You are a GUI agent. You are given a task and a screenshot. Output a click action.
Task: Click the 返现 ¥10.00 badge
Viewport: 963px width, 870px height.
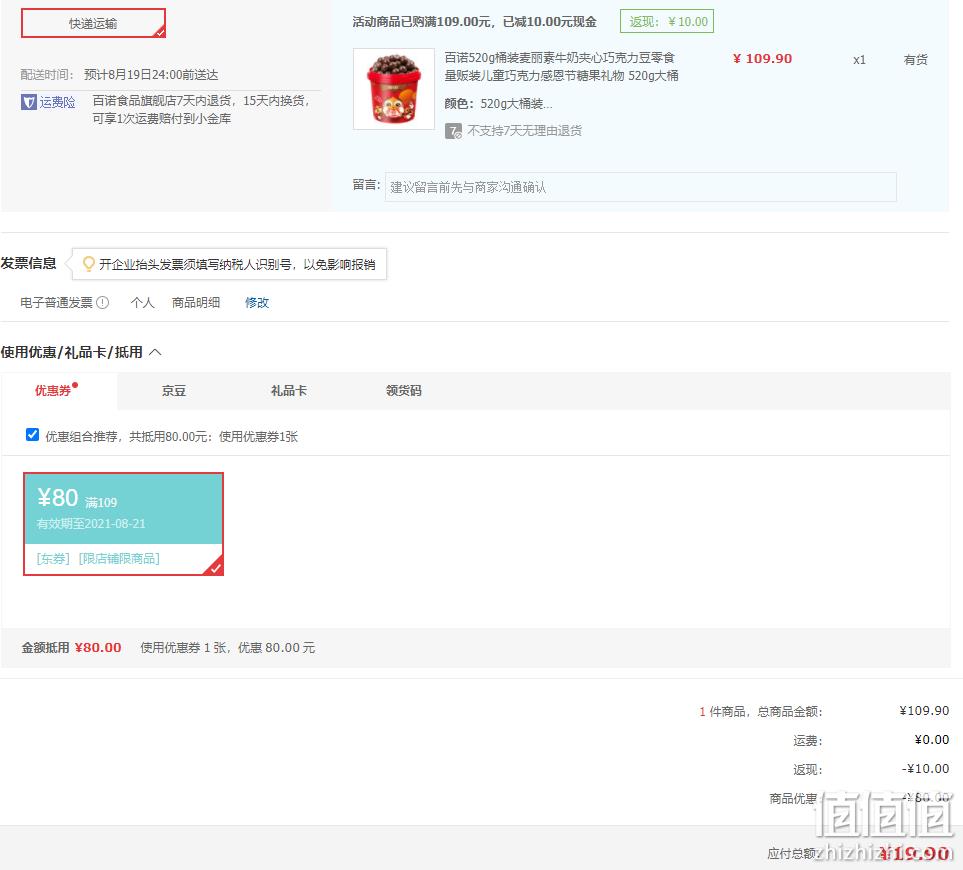coord(667,21)
